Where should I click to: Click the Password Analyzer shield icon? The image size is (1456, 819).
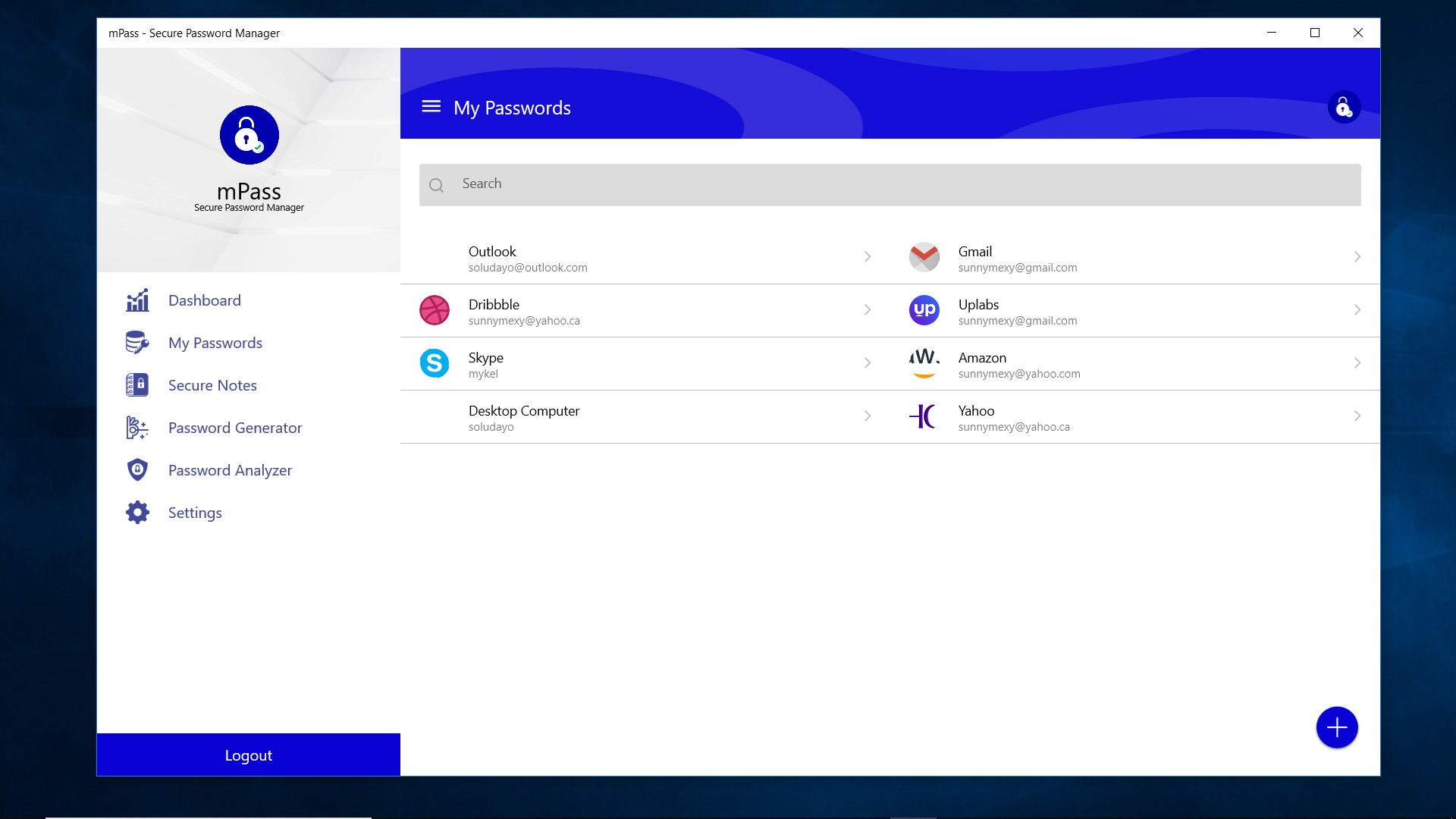[x=137, y=470]
